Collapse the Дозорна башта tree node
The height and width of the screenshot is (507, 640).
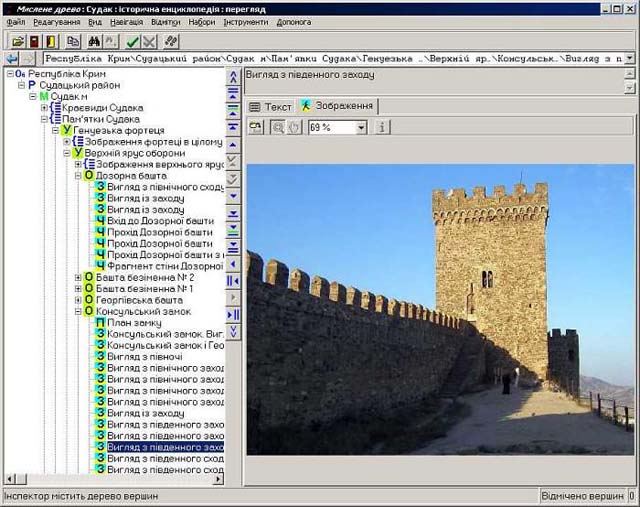pyautogui.click(x=78, y=176)
